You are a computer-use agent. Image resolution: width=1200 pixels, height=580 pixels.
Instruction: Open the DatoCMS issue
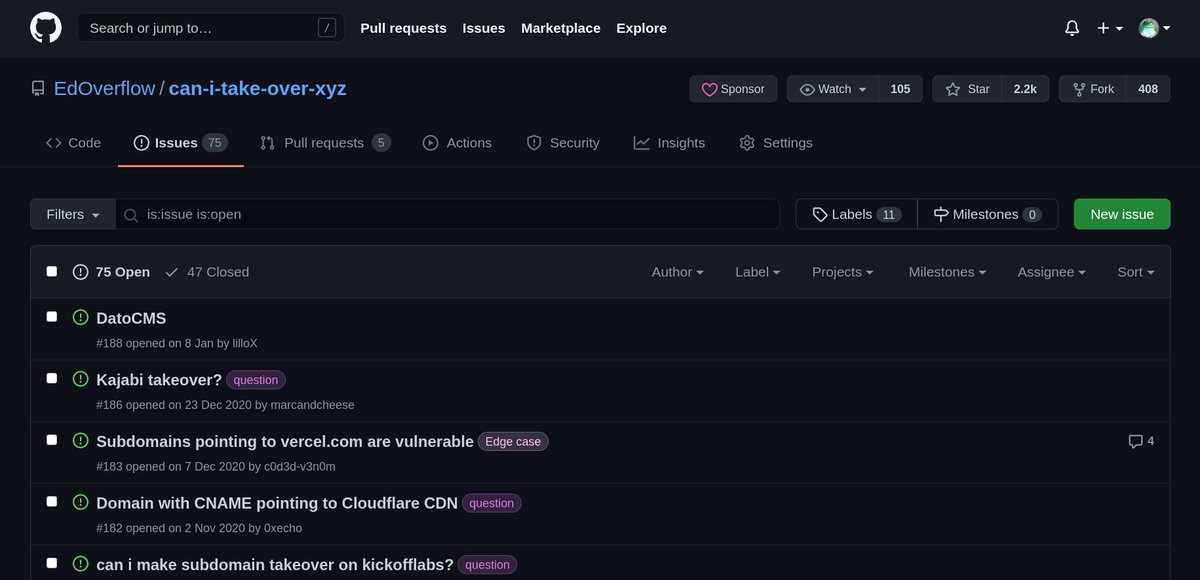tap(131, 318)
